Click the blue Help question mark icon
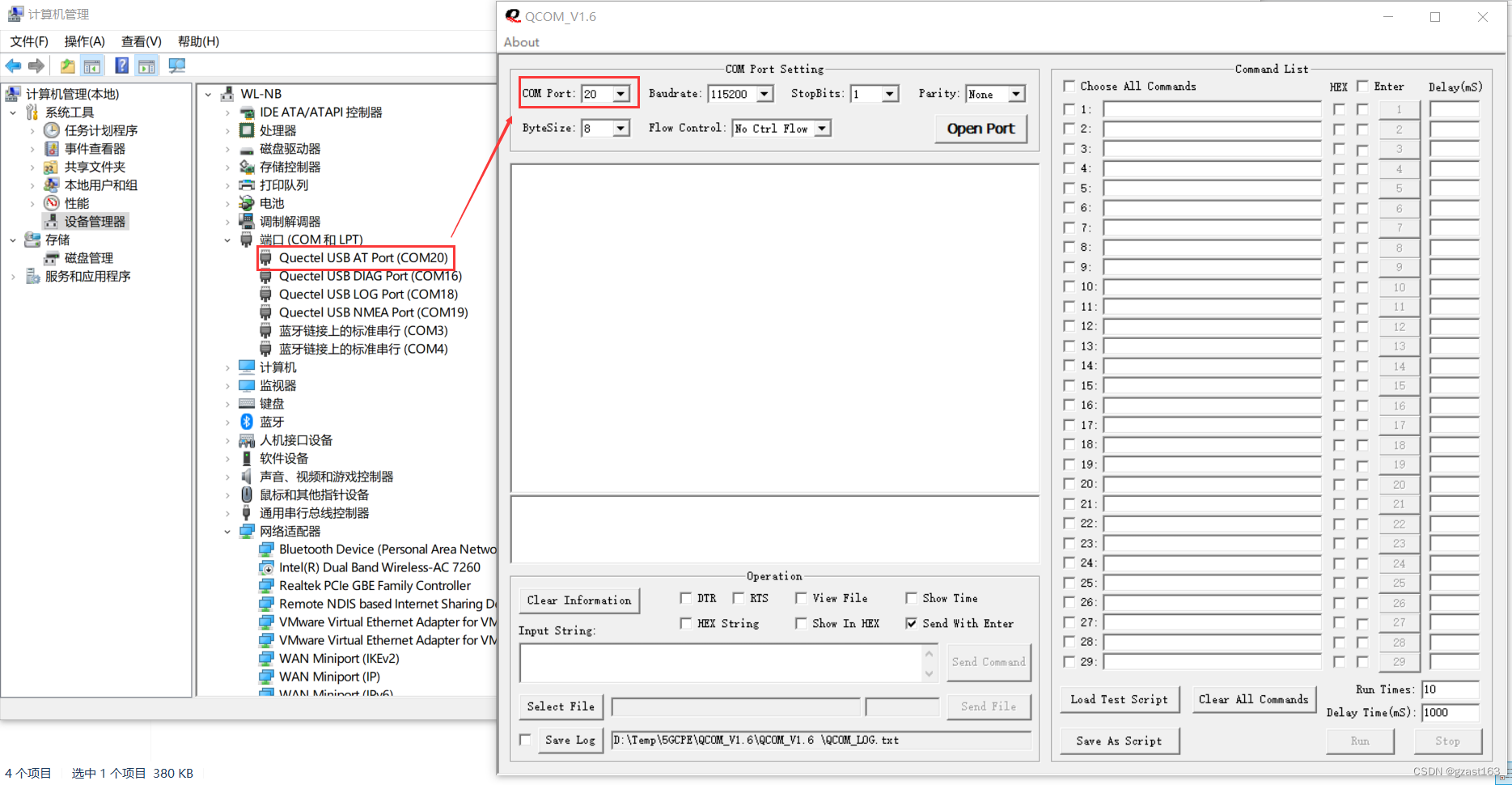This screenshot has width=1512, height=785. [121, 66]
